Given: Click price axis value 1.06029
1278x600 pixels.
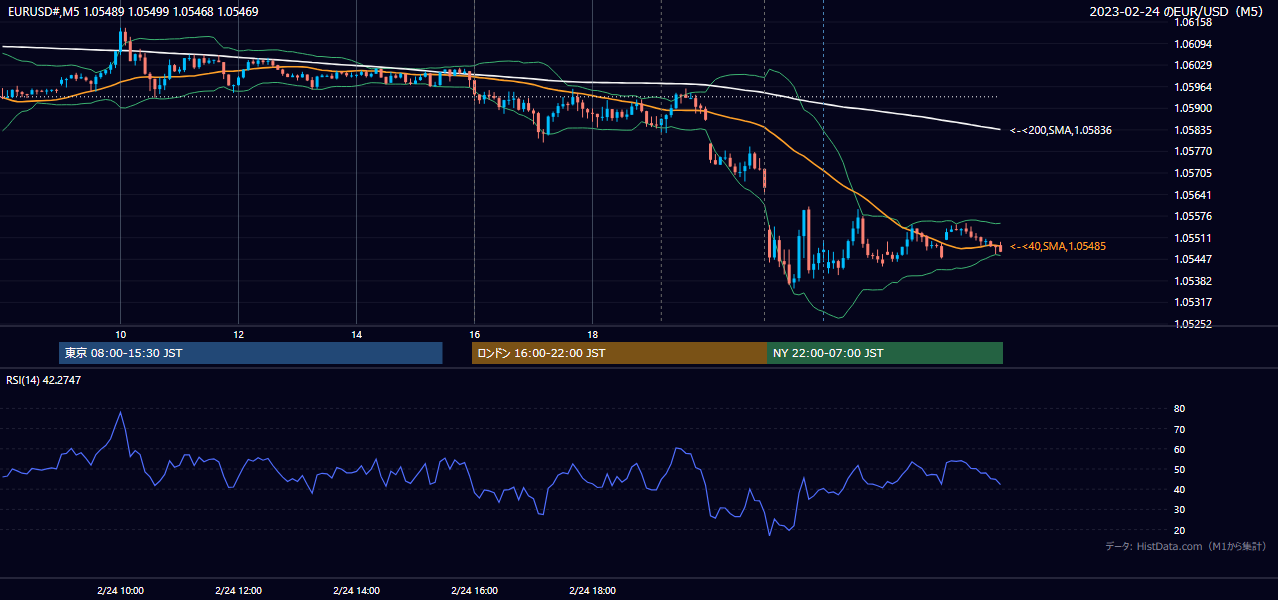Looking at the screenshot, I should click(x=1193, y=65).
